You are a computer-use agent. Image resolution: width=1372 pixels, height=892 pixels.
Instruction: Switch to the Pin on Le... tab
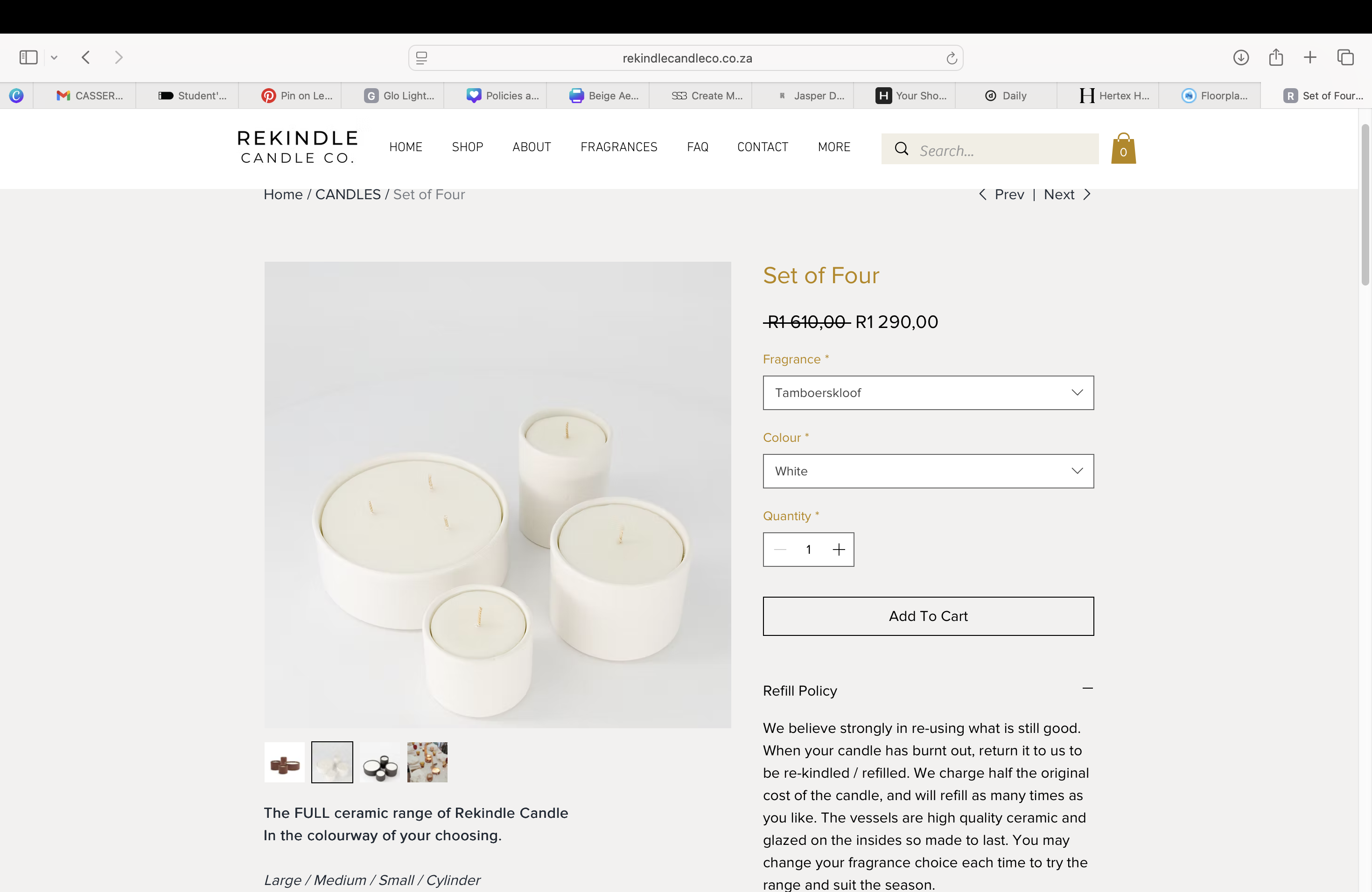coord(296,96)
